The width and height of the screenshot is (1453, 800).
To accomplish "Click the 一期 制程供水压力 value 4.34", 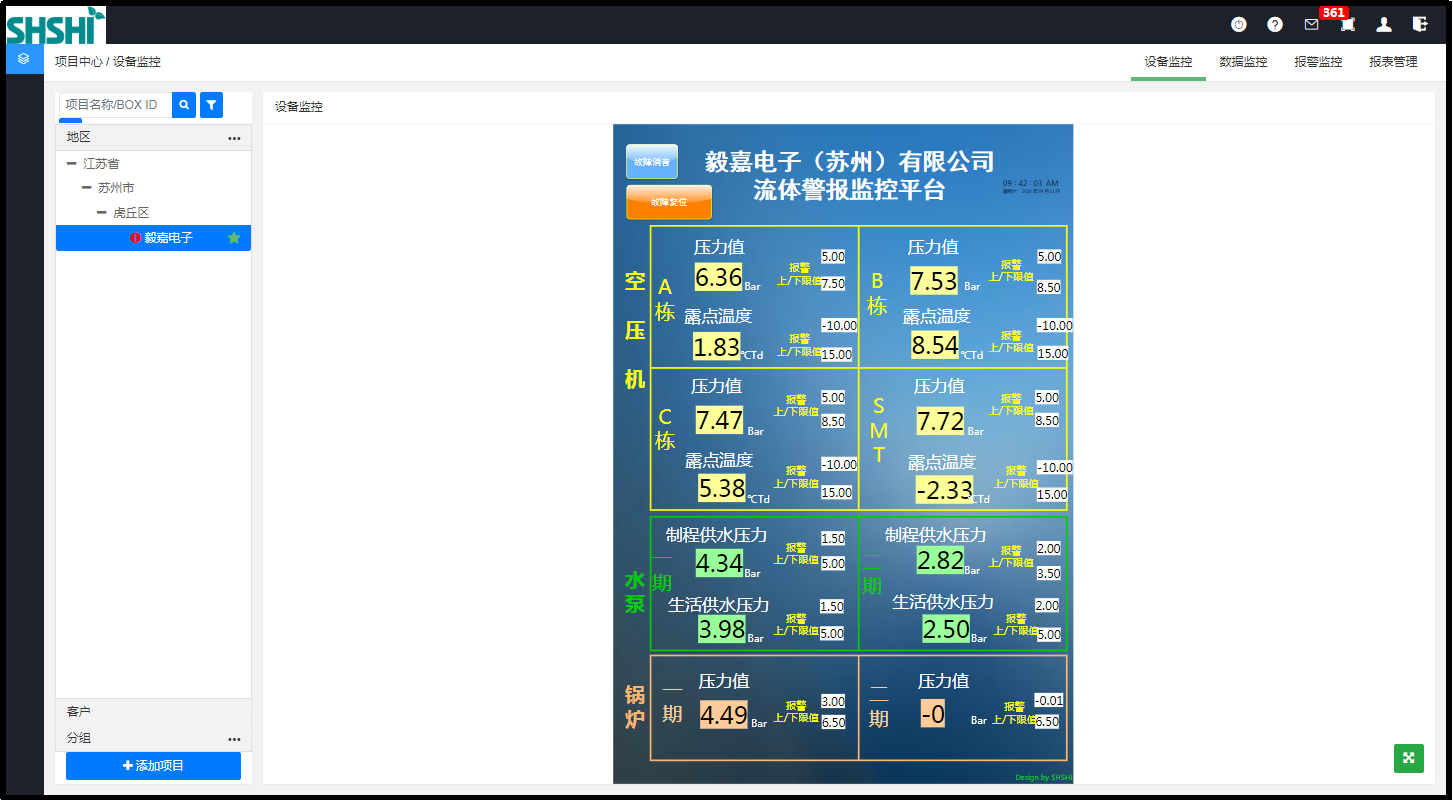I will [719, 563].
